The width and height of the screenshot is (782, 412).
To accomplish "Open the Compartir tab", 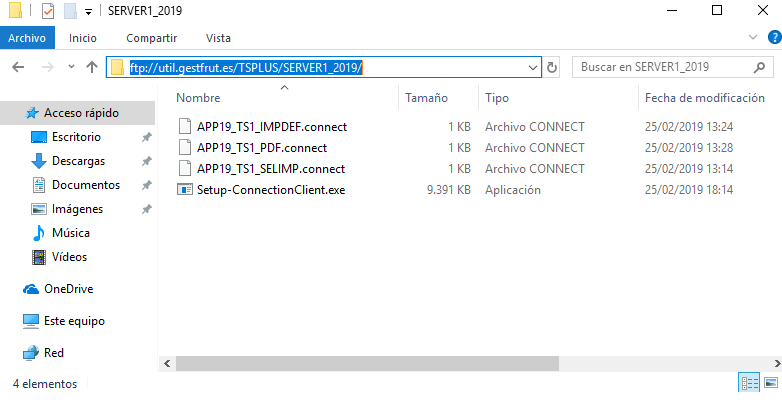I will [152, 38].
